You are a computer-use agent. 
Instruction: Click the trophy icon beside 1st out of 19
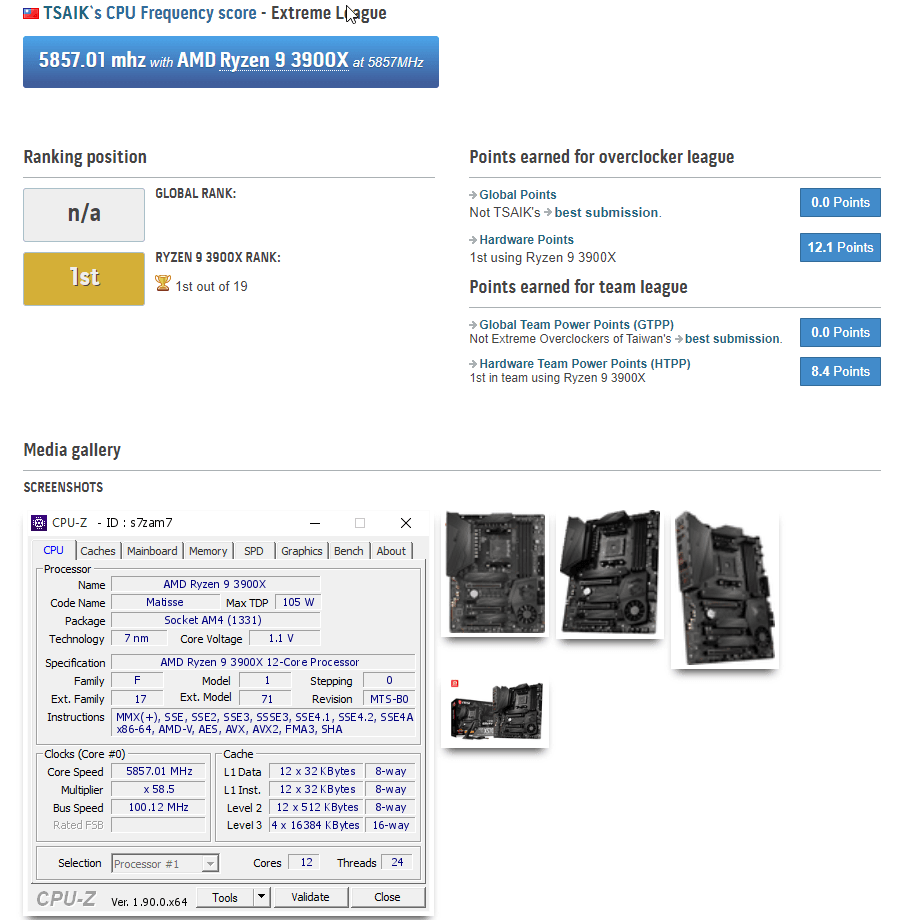pyautogui.click(x=162, y=284)
